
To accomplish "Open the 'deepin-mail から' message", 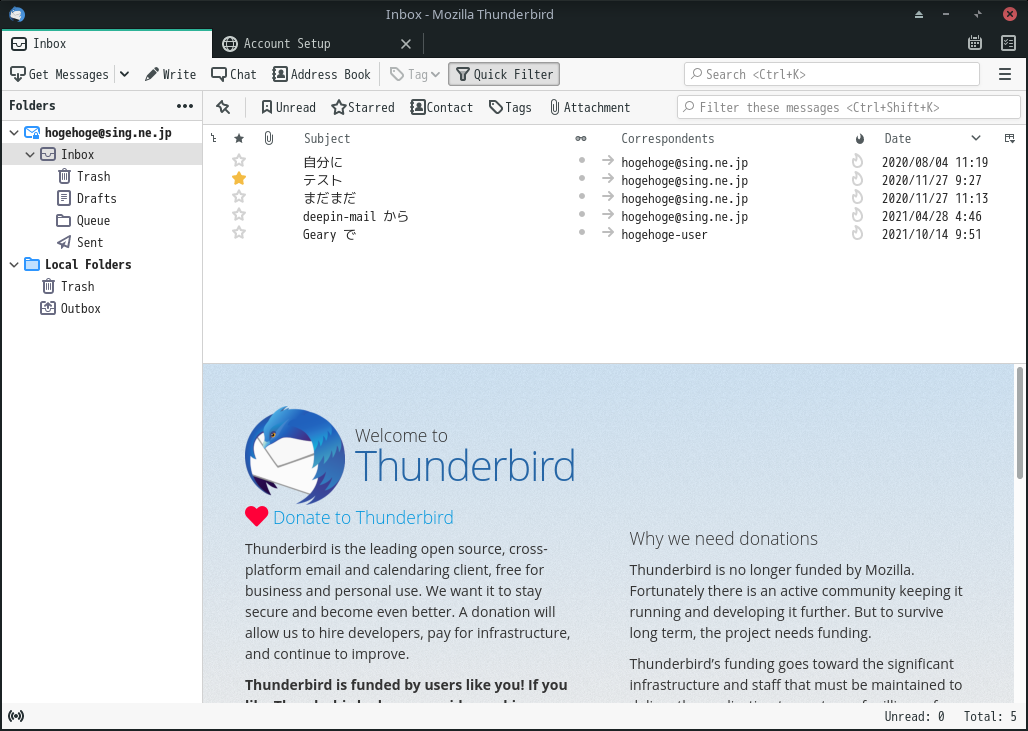I will pos(356,216).
